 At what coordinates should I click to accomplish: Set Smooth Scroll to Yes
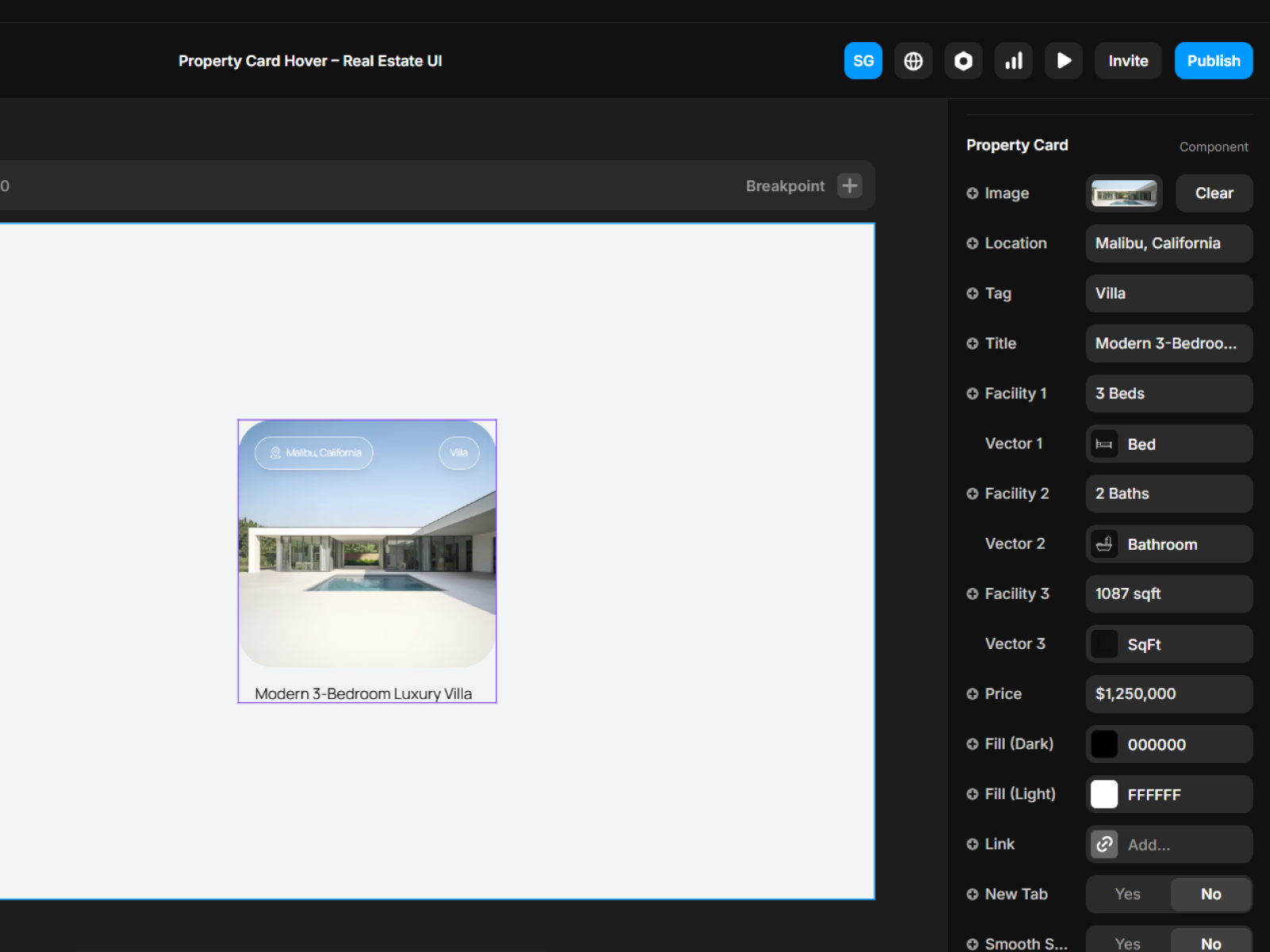[1127, 943]
